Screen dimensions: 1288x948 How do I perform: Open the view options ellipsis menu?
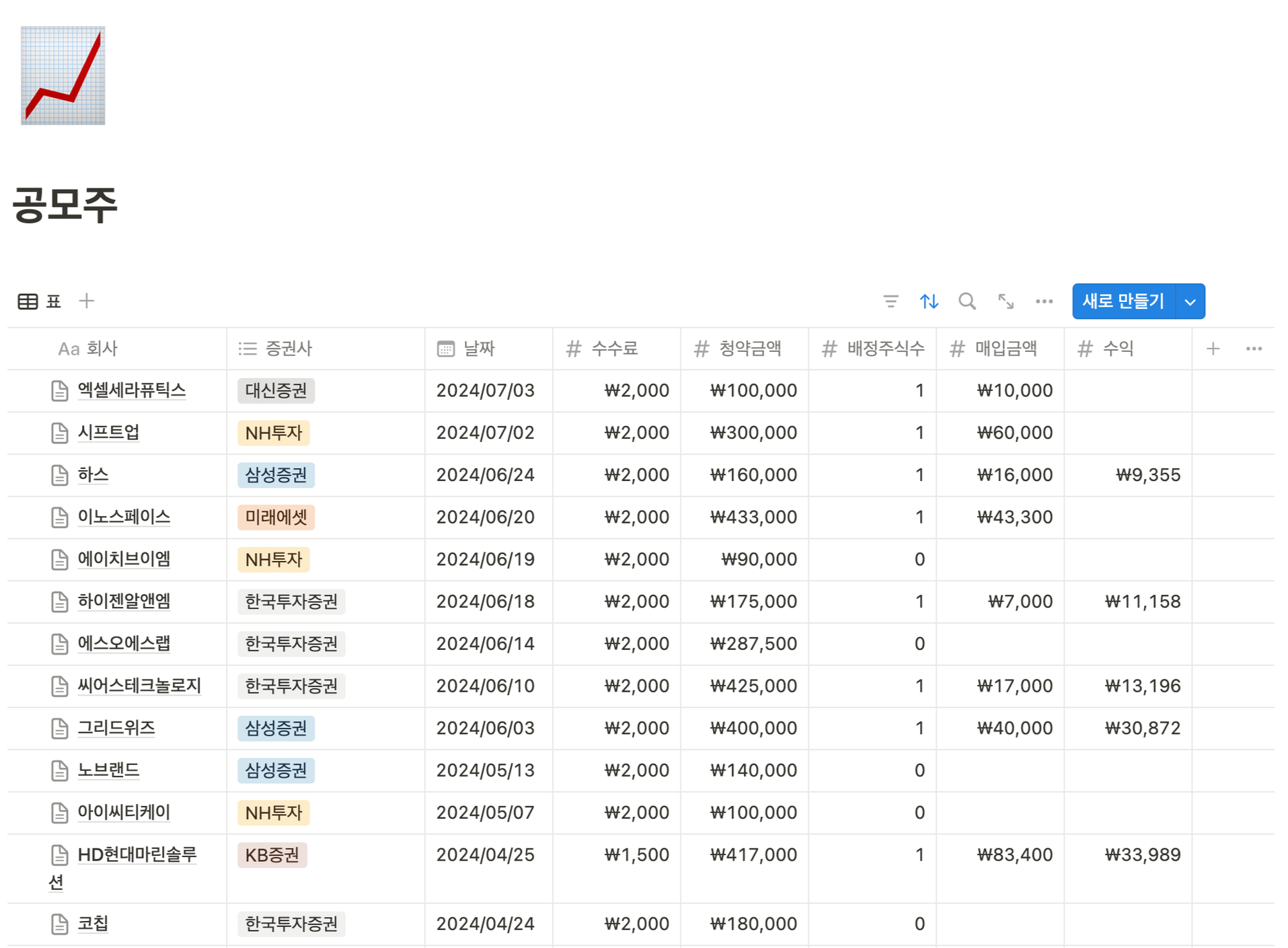click(1044, 301)
